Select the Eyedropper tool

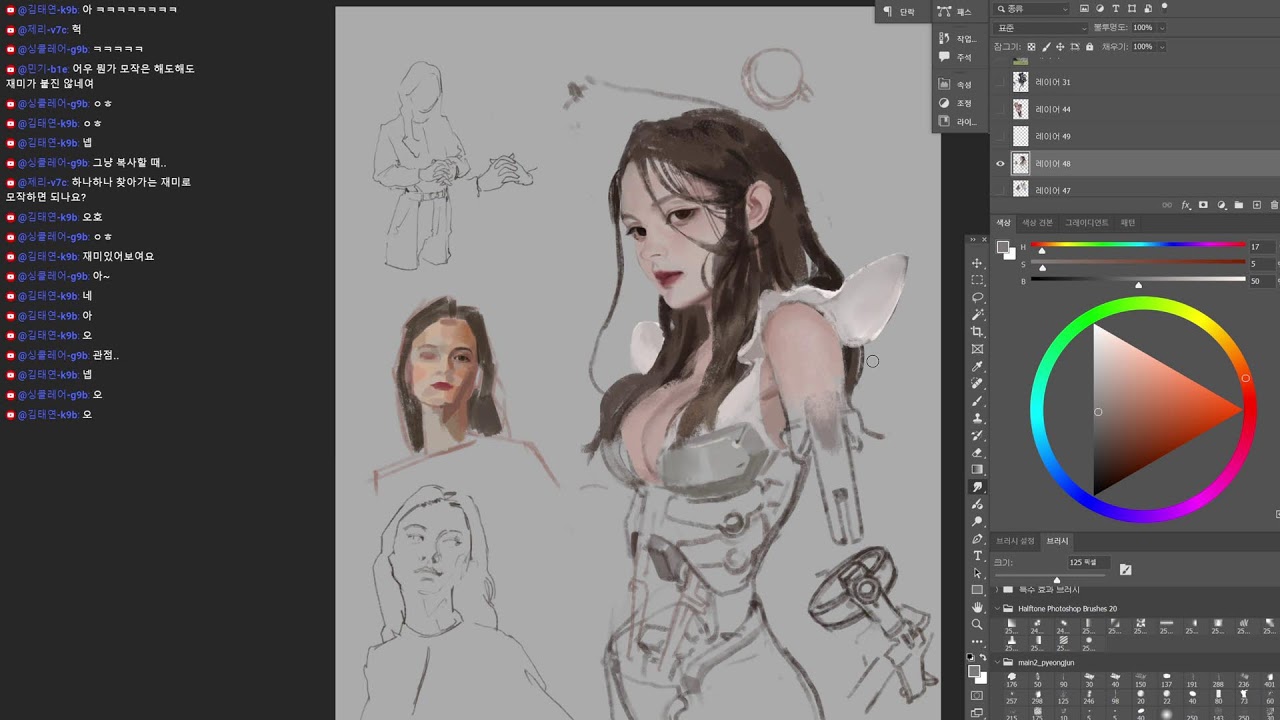(977, 367)
